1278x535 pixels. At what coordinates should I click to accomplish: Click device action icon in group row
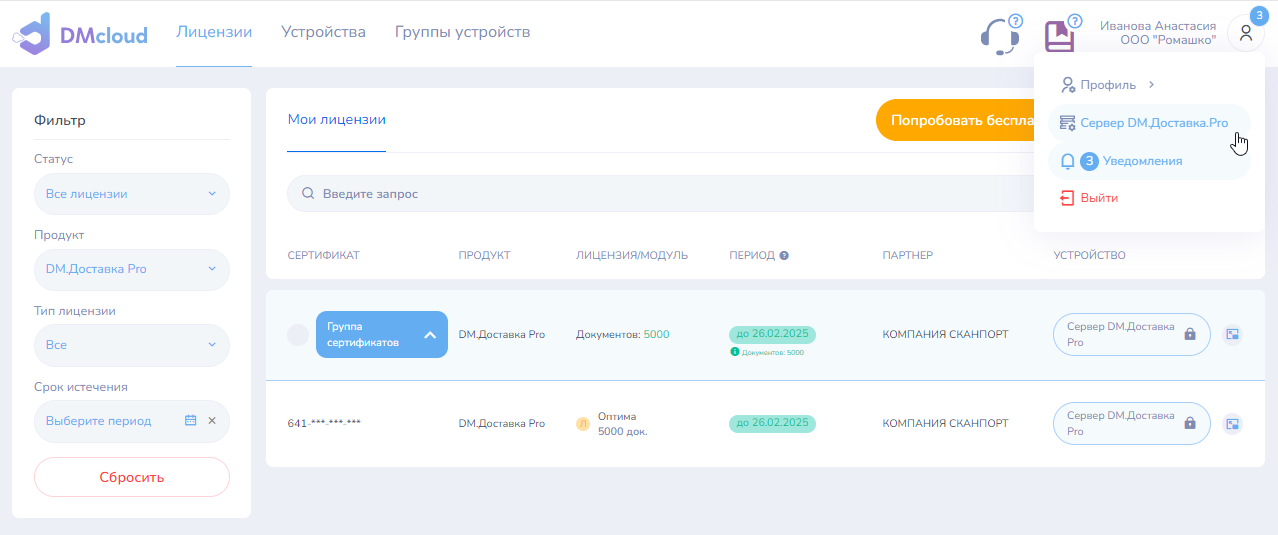pos(1233,335)
